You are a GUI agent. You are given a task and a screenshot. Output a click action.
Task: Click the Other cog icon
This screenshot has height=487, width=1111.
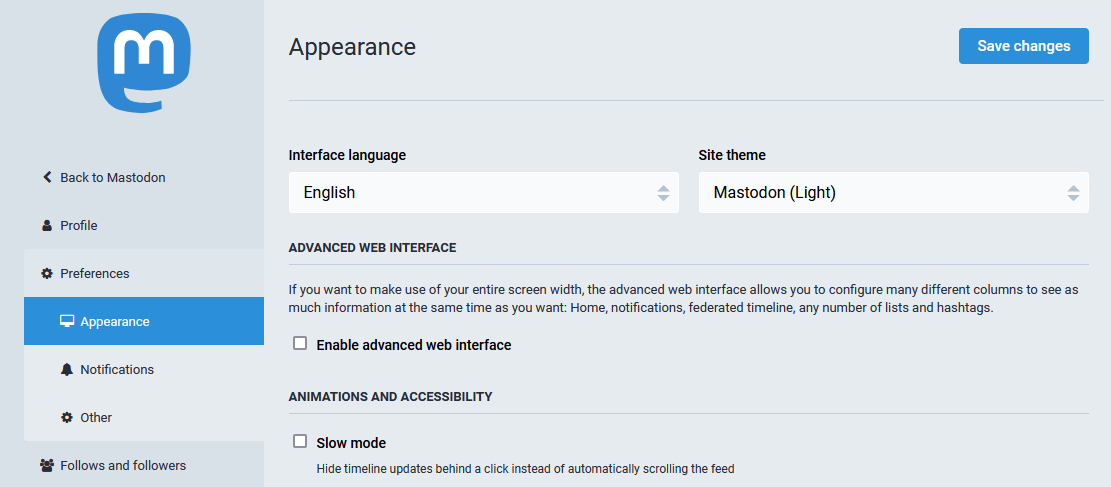click(67, 418)
